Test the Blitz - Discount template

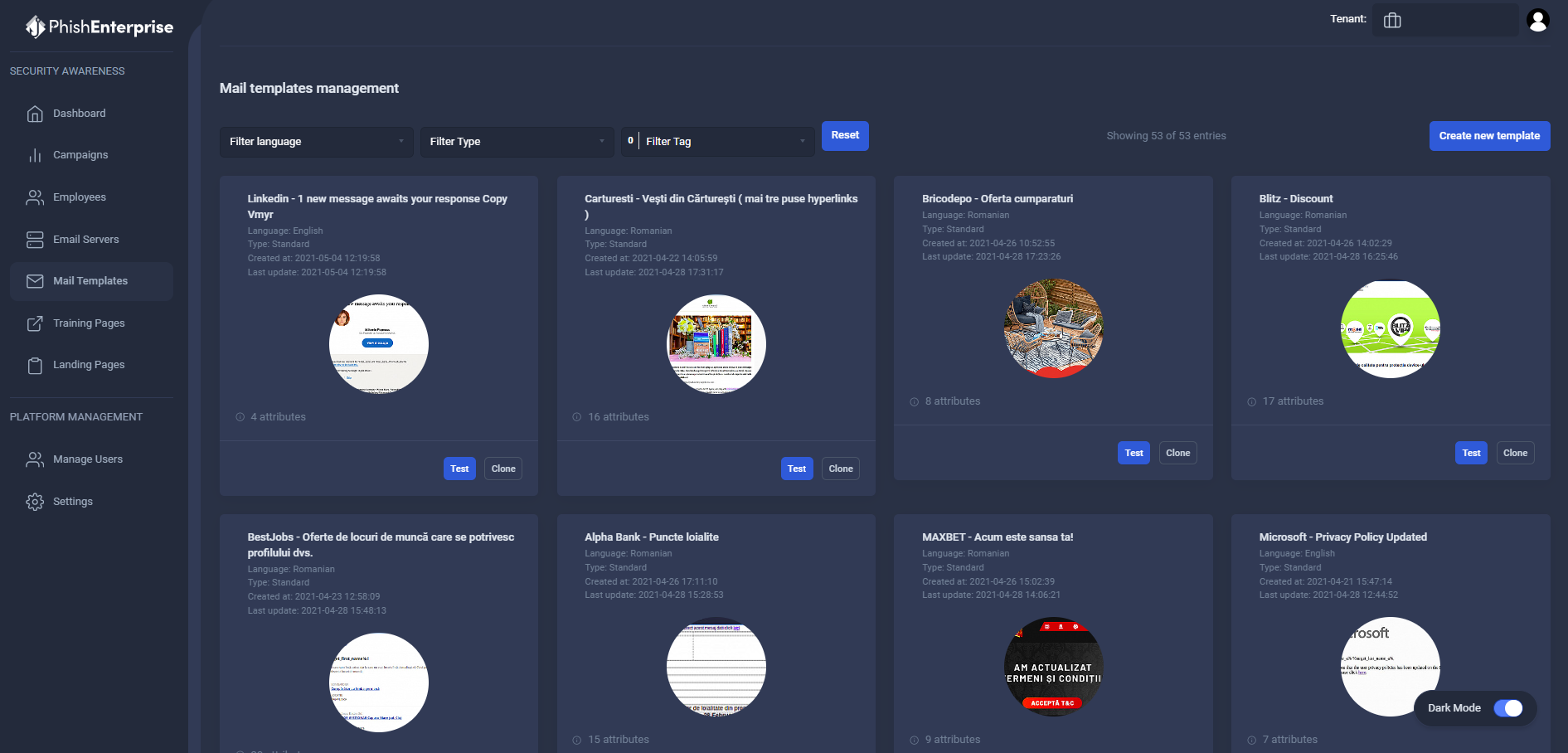pos(1472,453)
